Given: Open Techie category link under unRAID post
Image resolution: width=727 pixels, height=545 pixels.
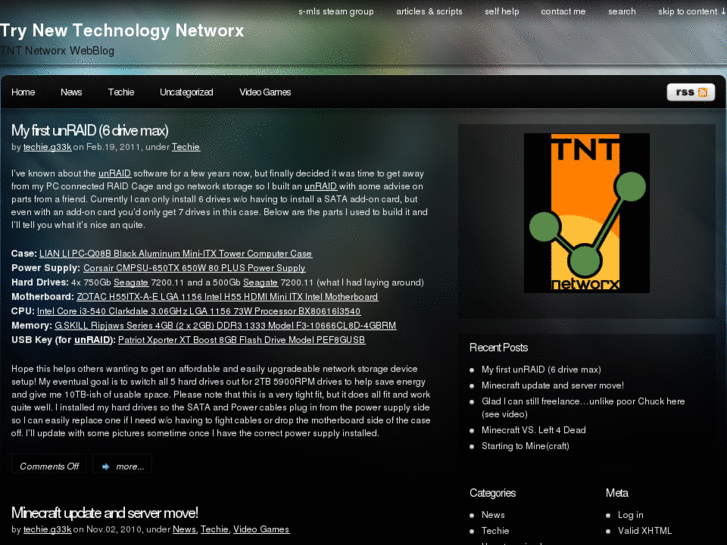Looking at the screenshot, I should click(185, 147).
